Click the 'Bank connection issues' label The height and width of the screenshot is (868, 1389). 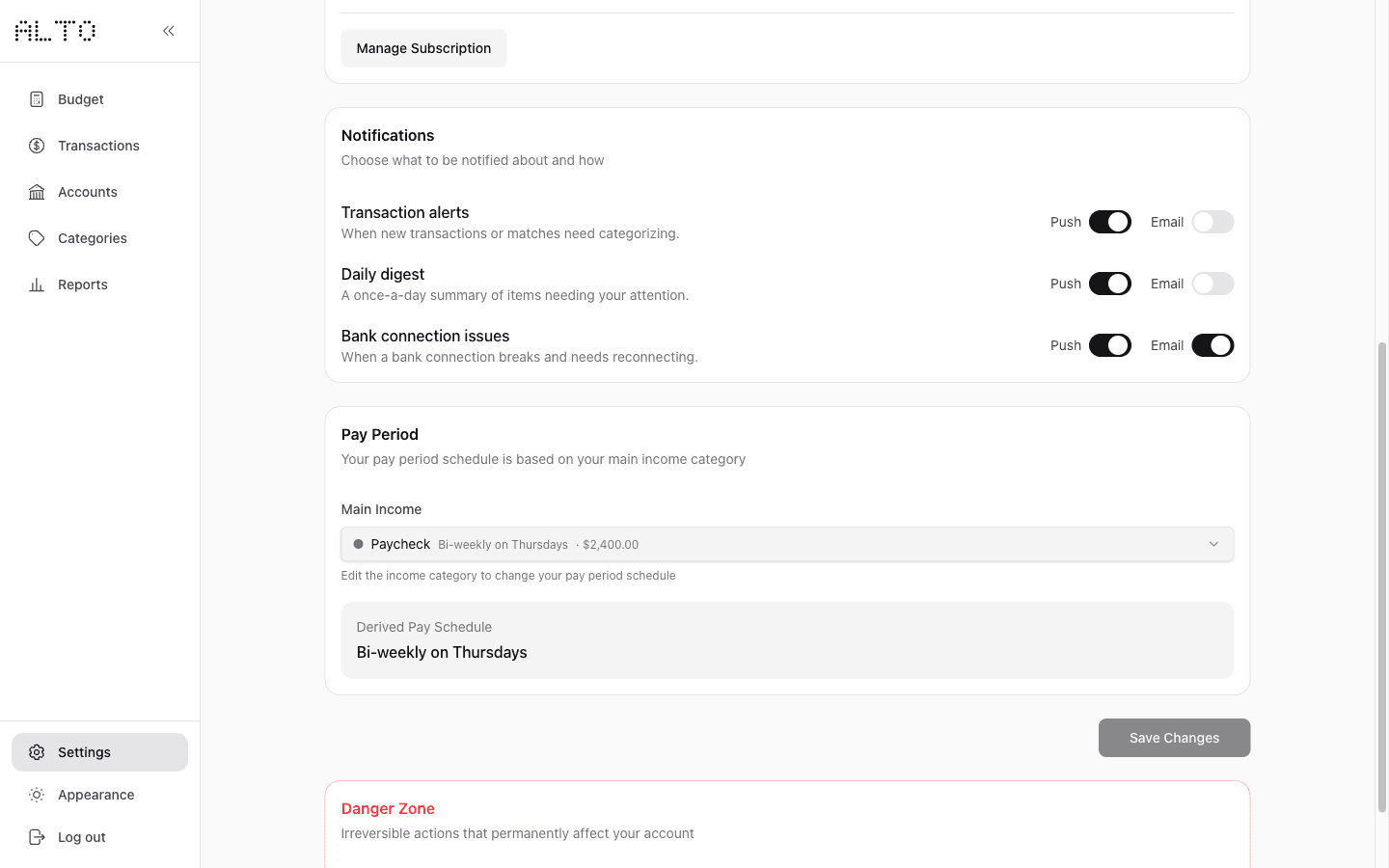(425, 336)
